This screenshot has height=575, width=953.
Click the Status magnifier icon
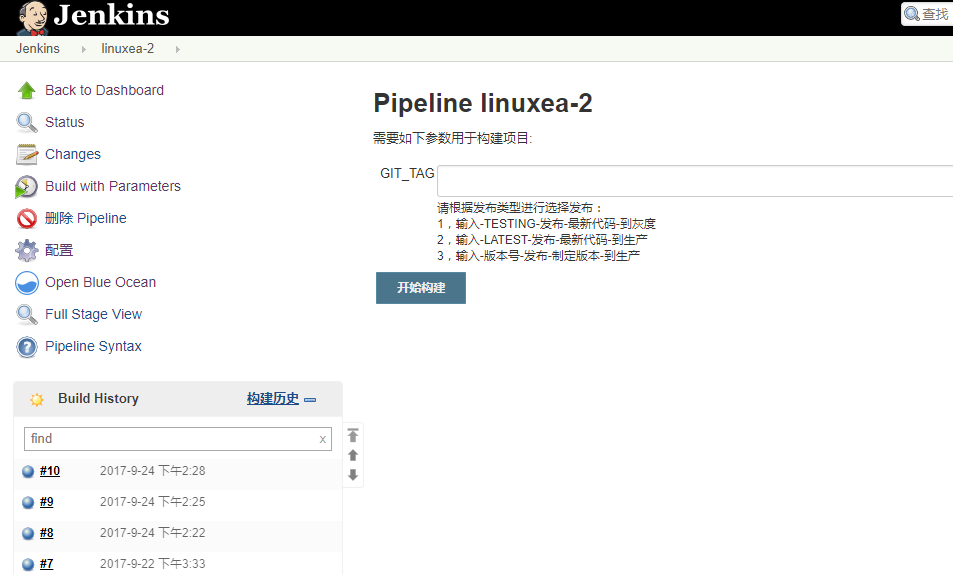click(x=27, y=122)
